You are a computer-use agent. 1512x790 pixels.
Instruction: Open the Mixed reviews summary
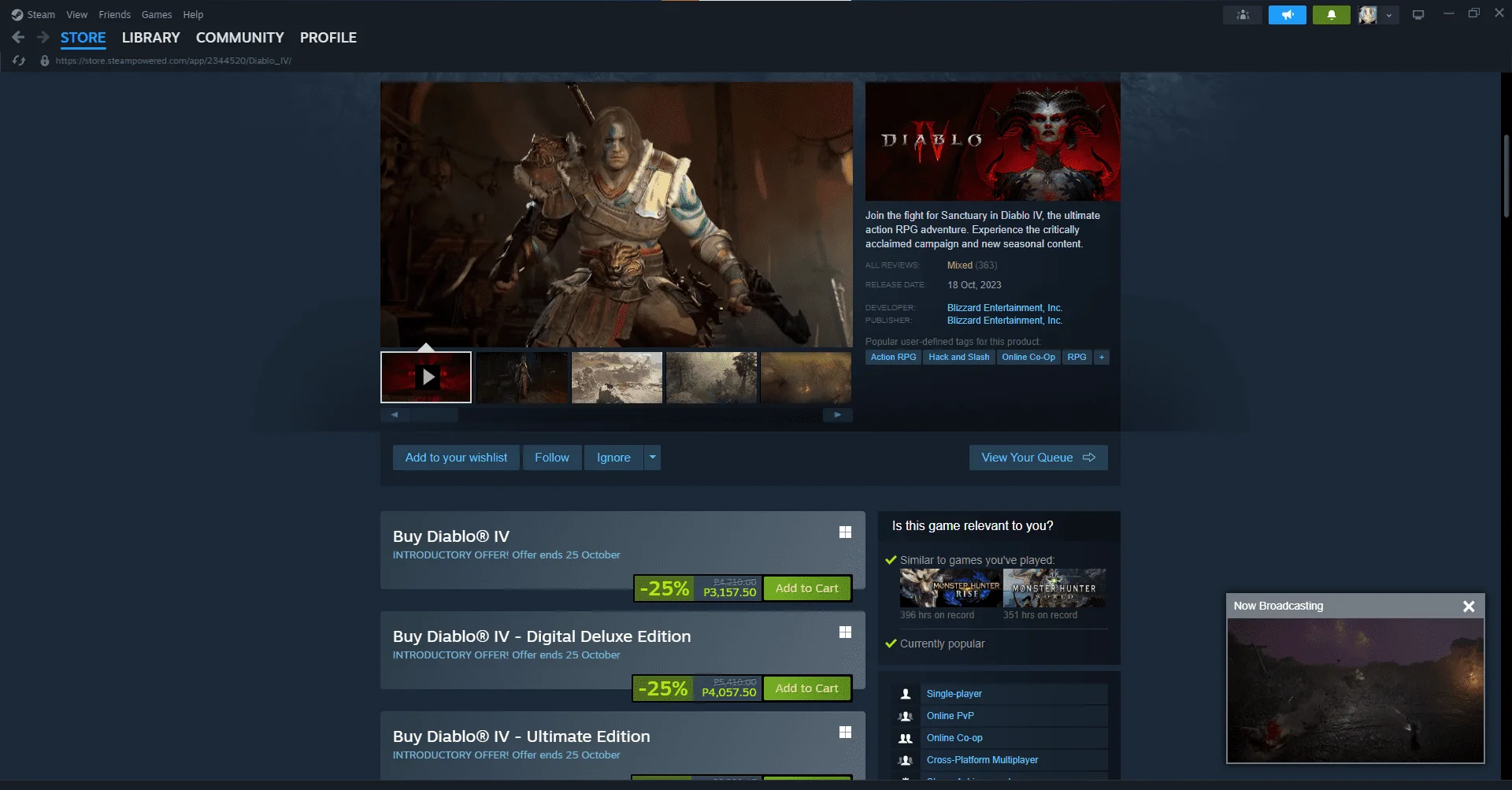pos(960,265)
